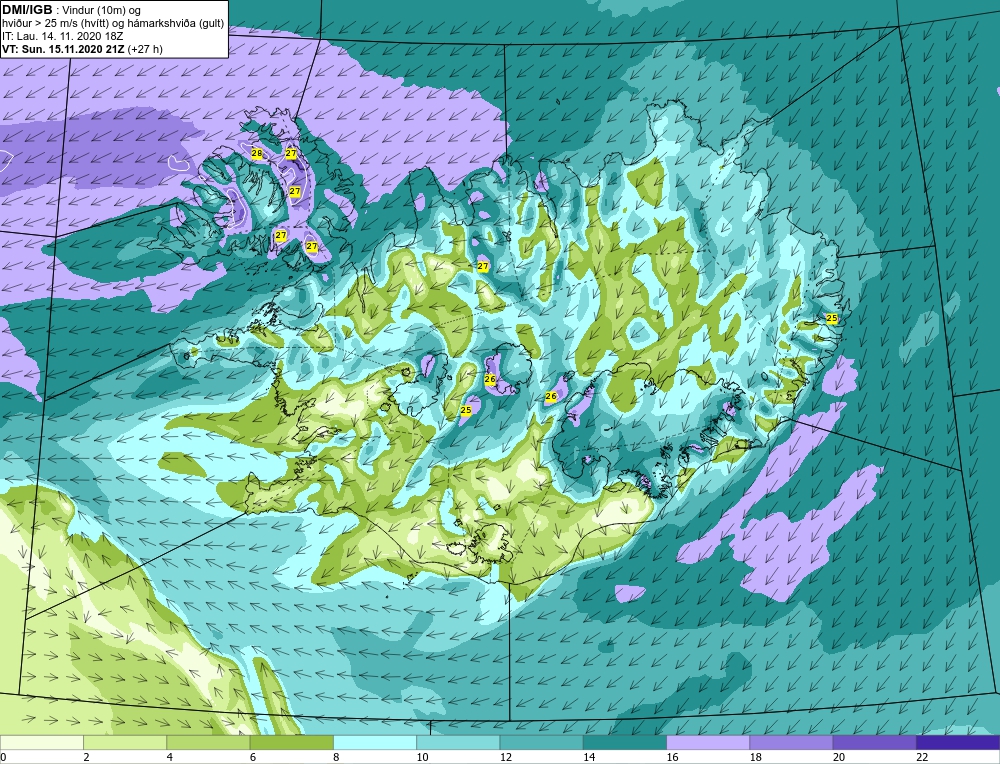Choose the aqua 10–12 m/s legend swatch

pyautogui.click(x=458, y=742)
